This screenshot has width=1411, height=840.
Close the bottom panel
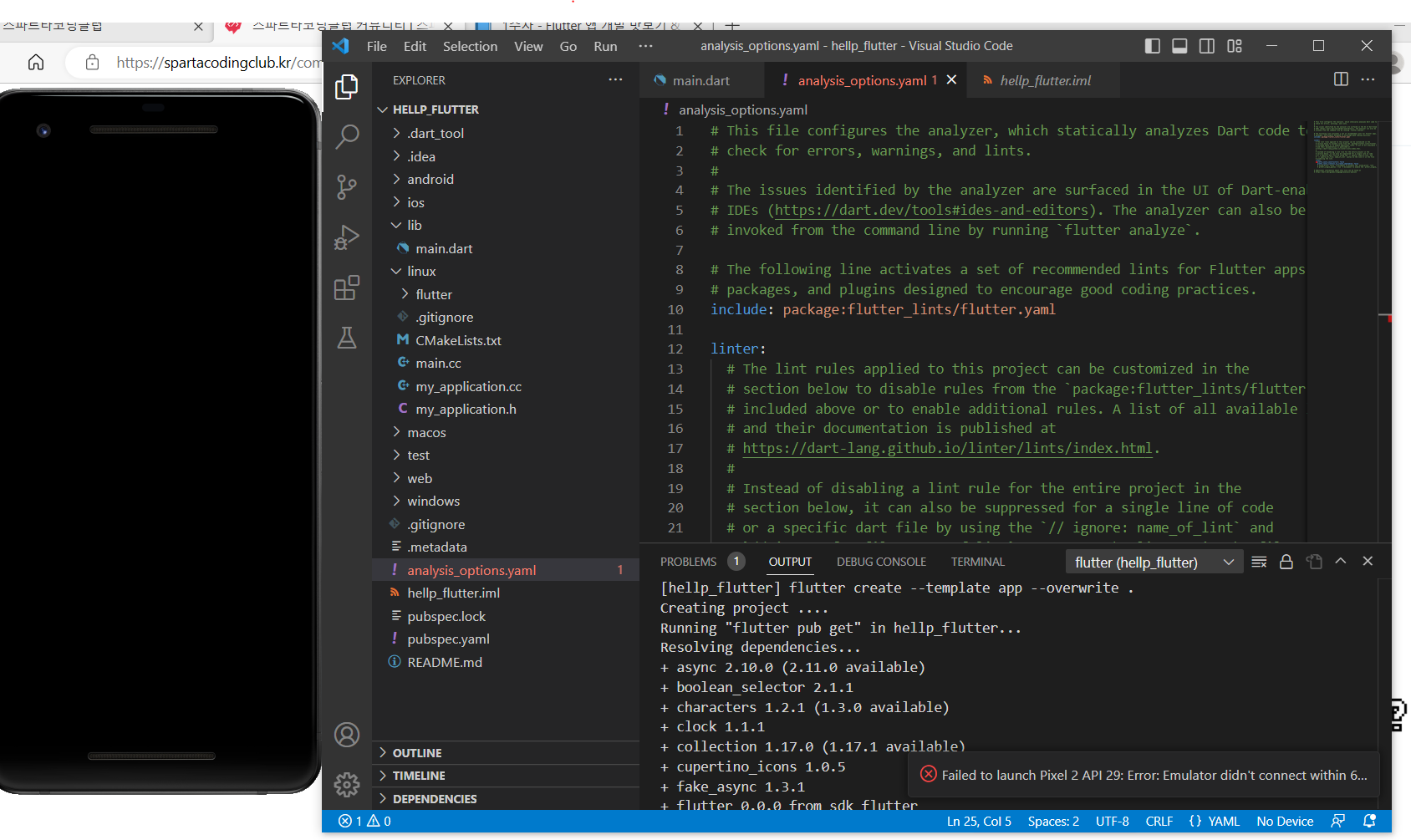pos(1368,562)
